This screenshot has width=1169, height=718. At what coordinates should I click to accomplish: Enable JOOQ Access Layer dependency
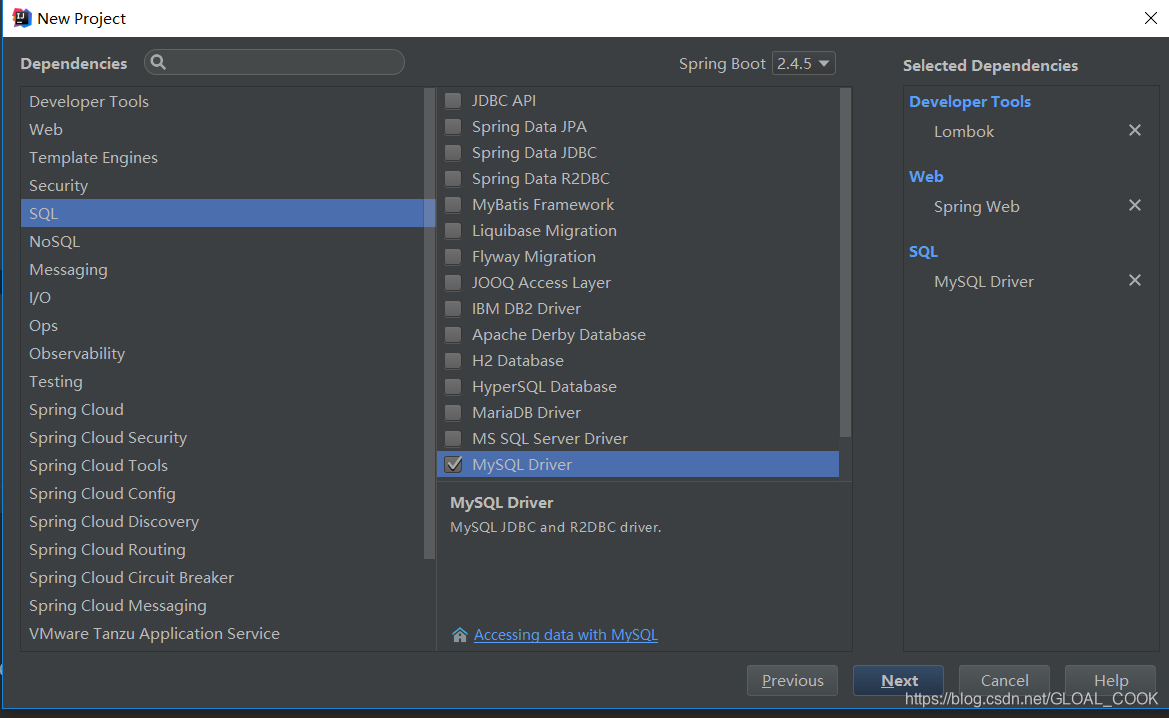[x=453, y=283]
